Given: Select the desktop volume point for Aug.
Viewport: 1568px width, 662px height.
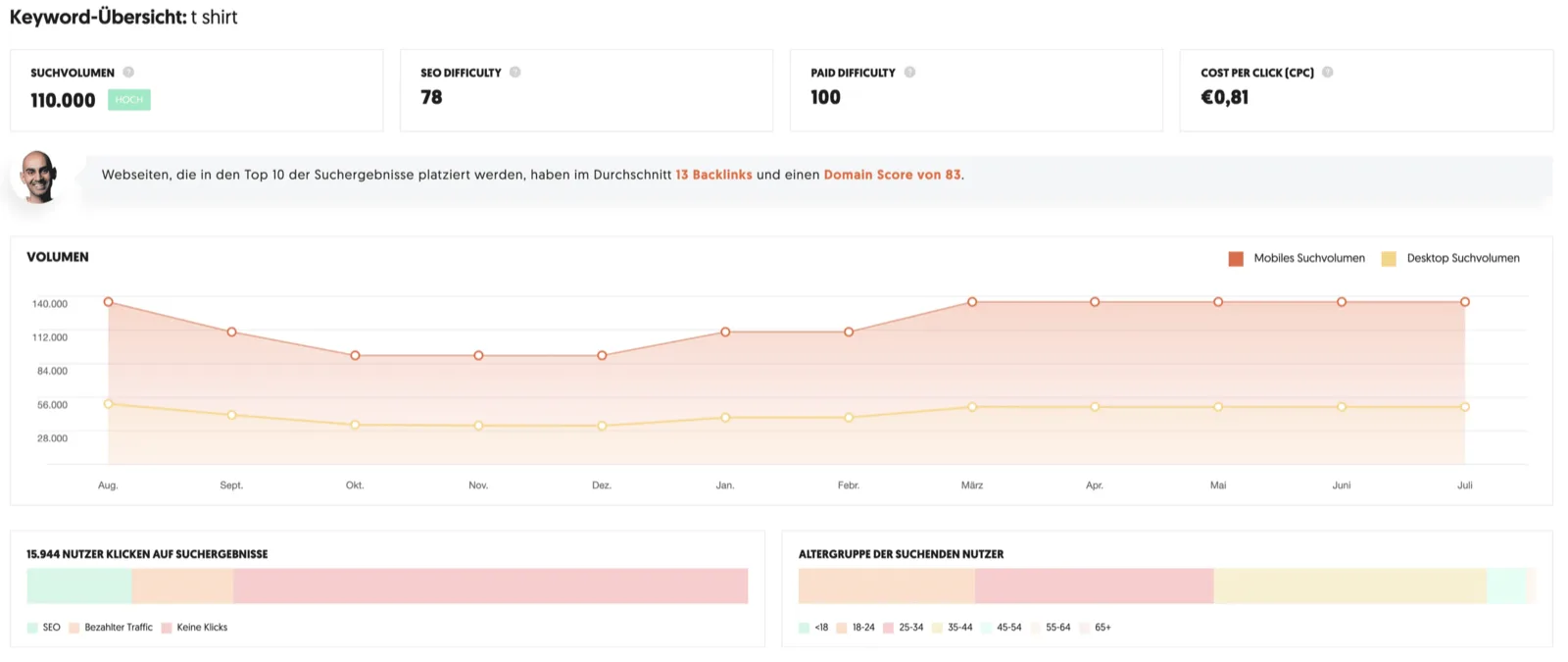Looking at the screenshot, I should click(x=108, y=403).
